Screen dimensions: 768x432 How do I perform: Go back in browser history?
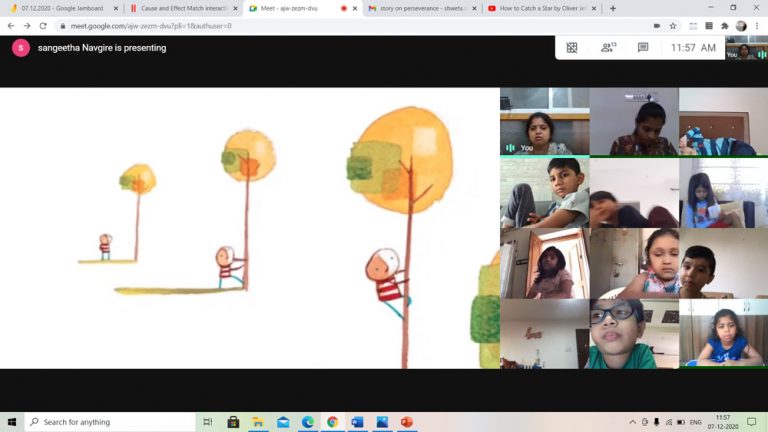[11, 26]
